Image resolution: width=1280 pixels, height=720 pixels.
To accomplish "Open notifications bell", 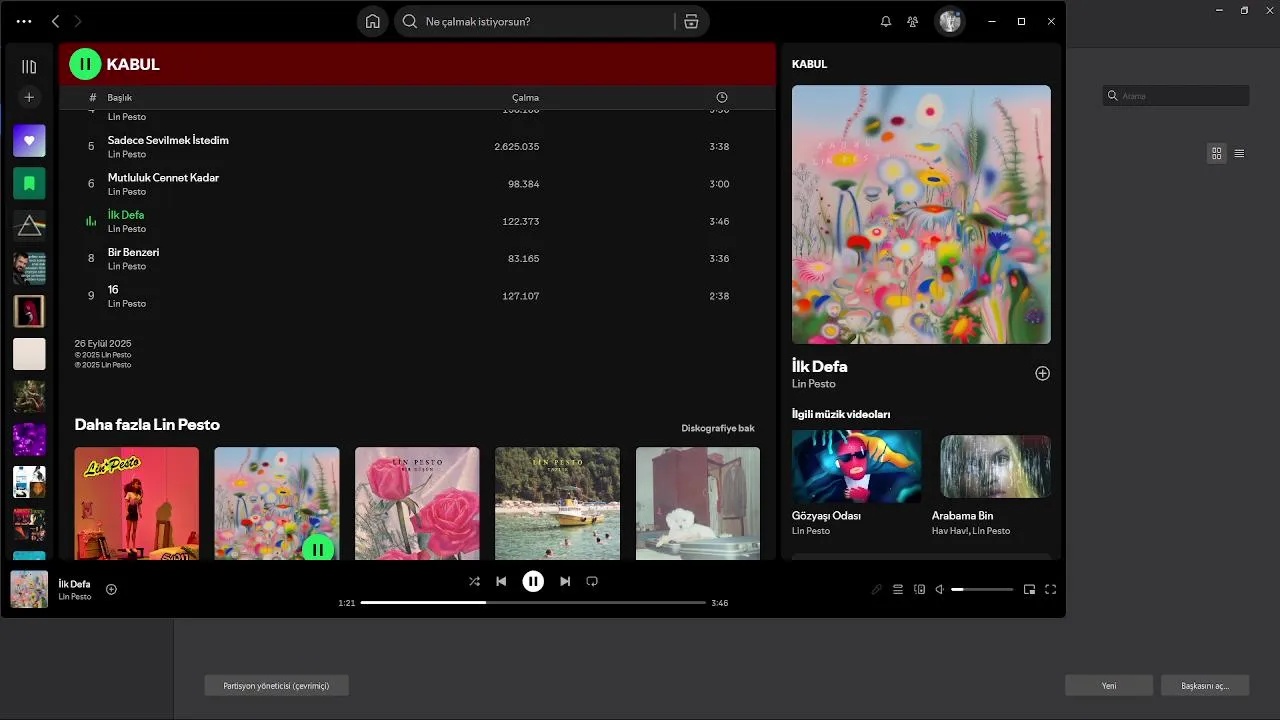I will pos(885,21).
